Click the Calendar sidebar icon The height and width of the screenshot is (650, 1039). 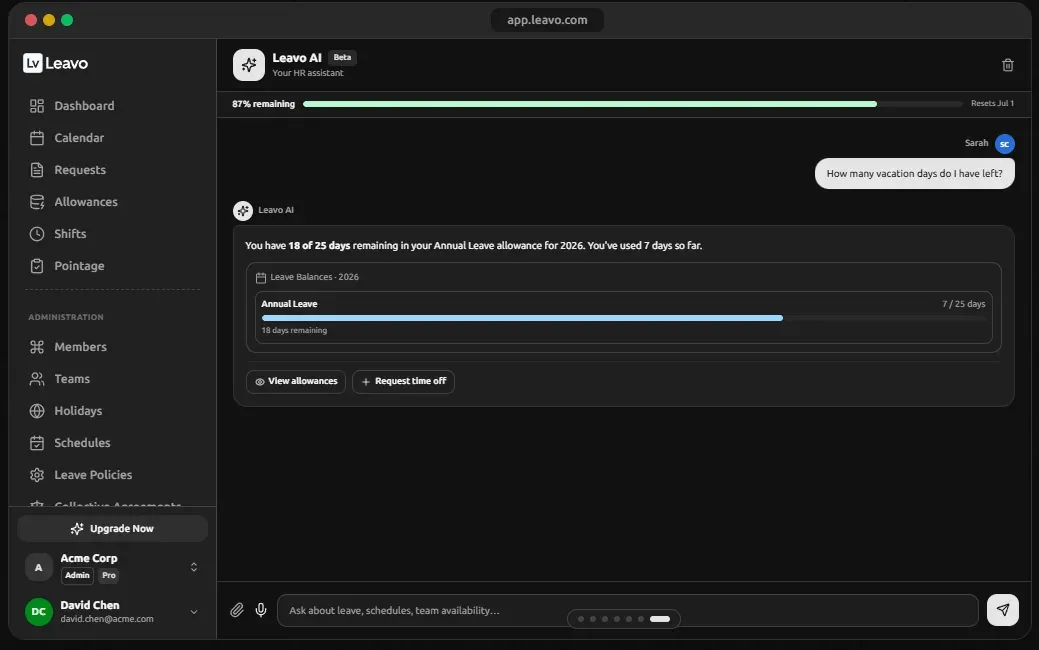pos(37,138)
